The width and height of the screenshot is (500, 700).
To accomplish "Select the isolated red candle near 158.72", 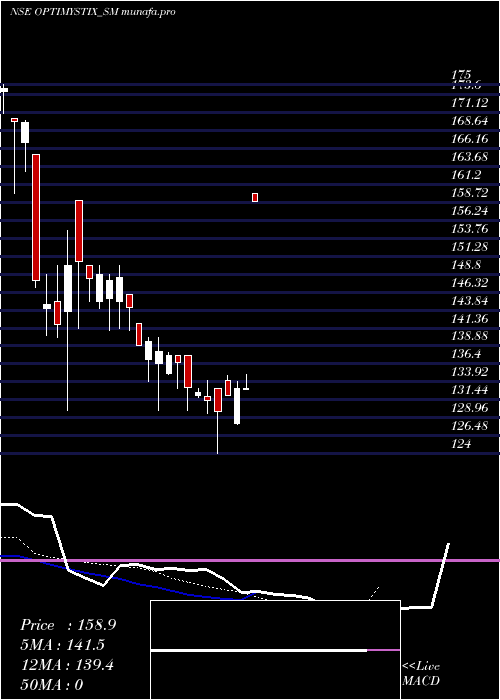I will click(x=255, y=197).
